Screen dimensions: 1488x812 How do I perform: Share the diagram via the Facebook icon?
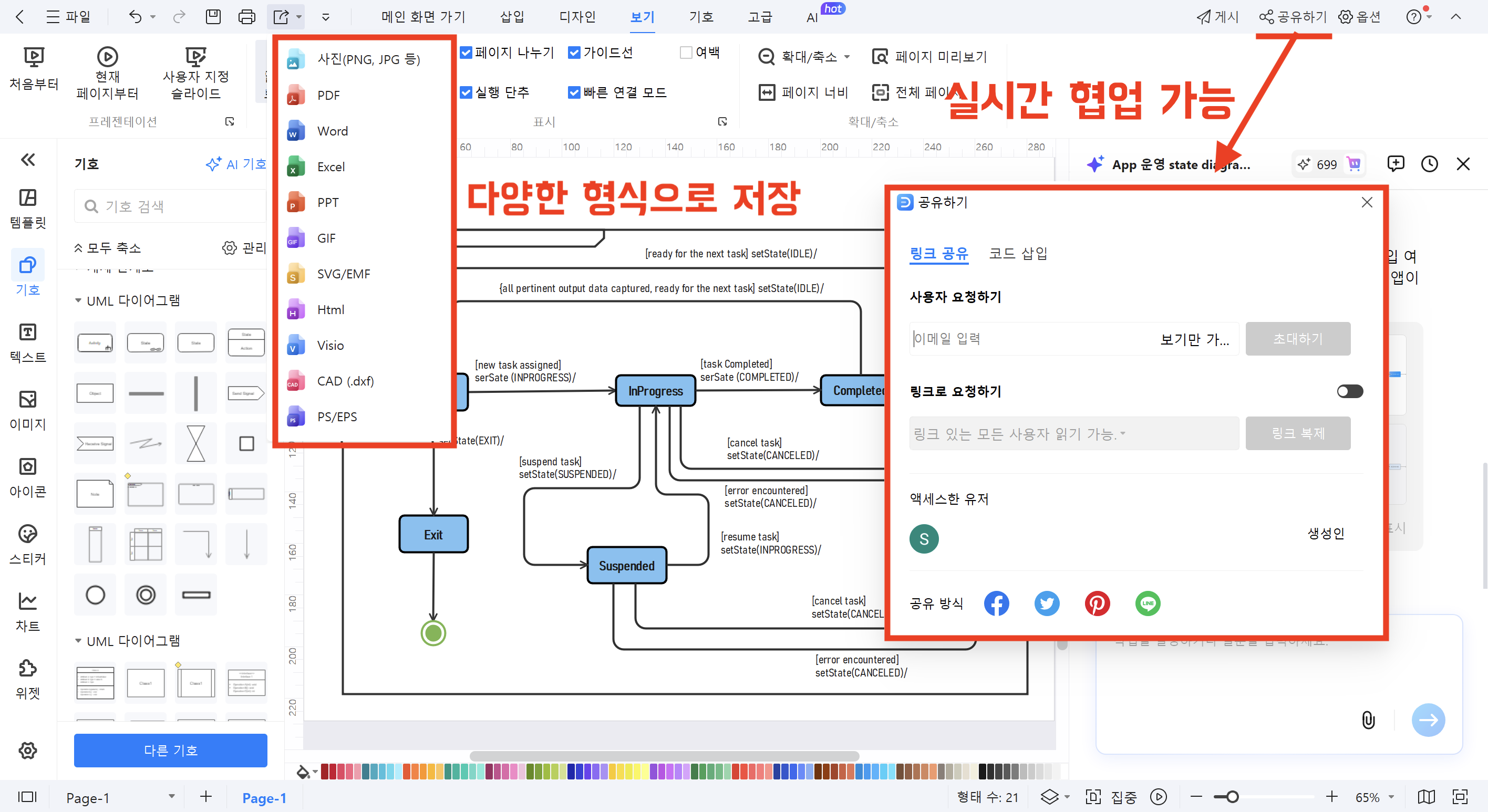tap(996, 603)
